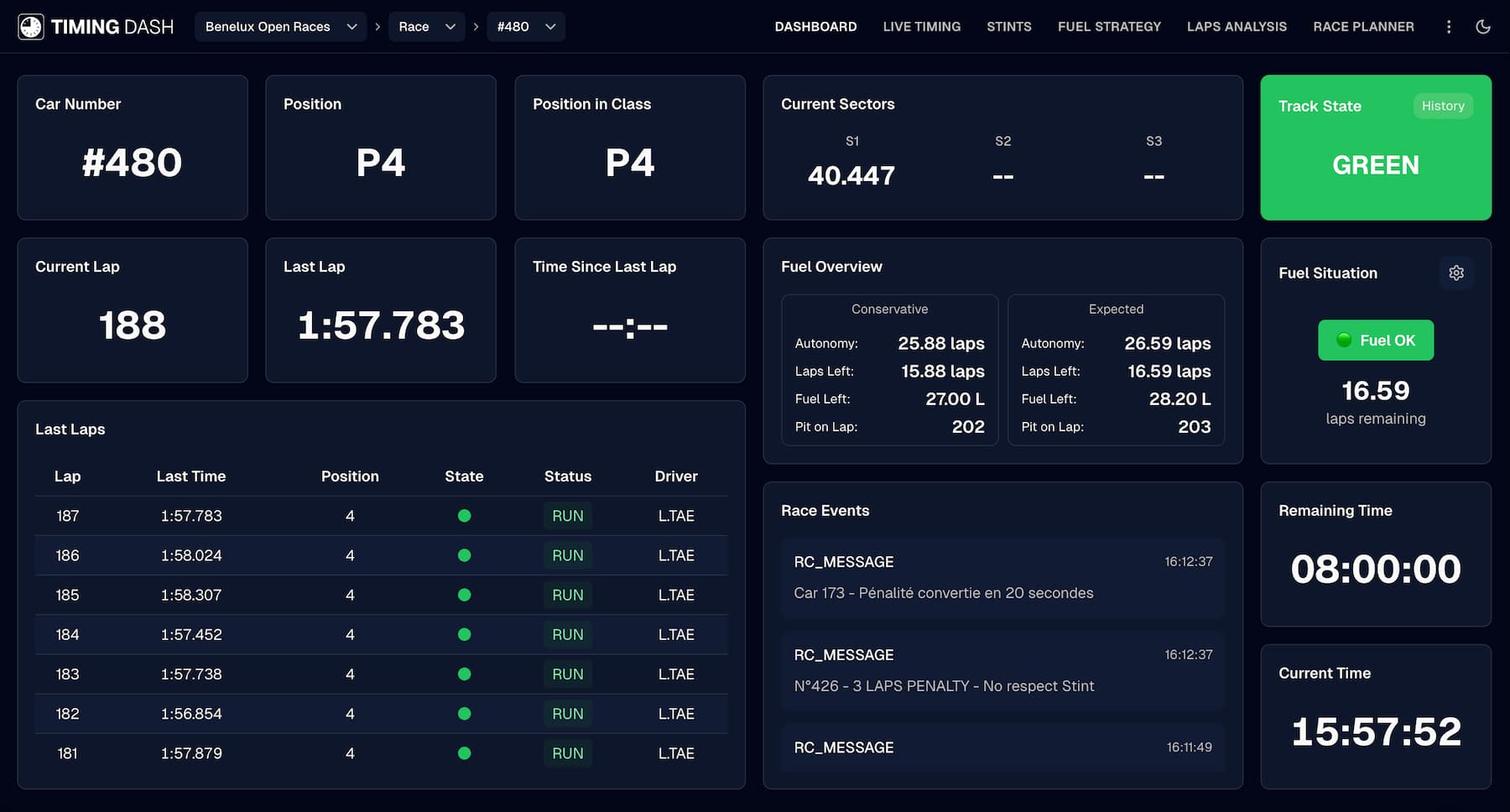Toggle dark mode with the moon icon
Image resolution: width=1510 pixels, height=812 pixels.
1483,26
